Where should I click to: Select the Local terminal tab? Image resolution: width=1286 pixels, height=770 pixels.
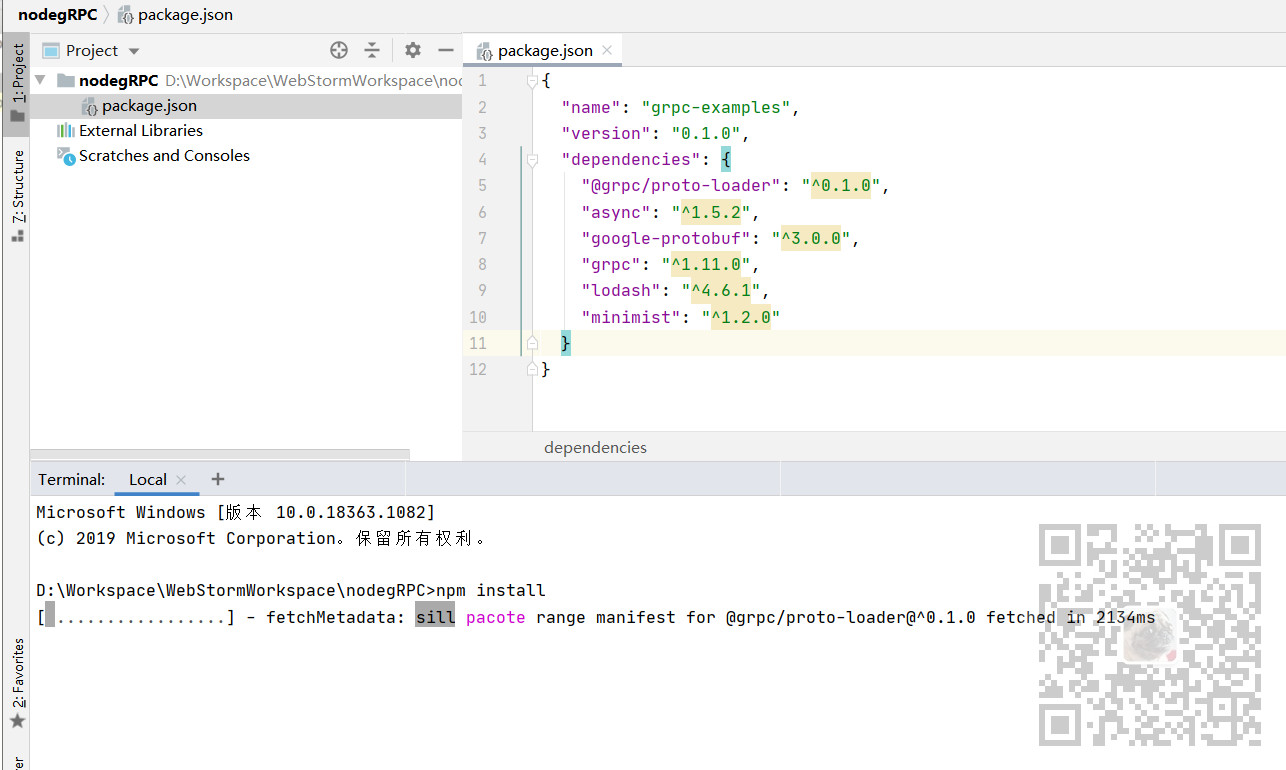[x=147, y=479]
